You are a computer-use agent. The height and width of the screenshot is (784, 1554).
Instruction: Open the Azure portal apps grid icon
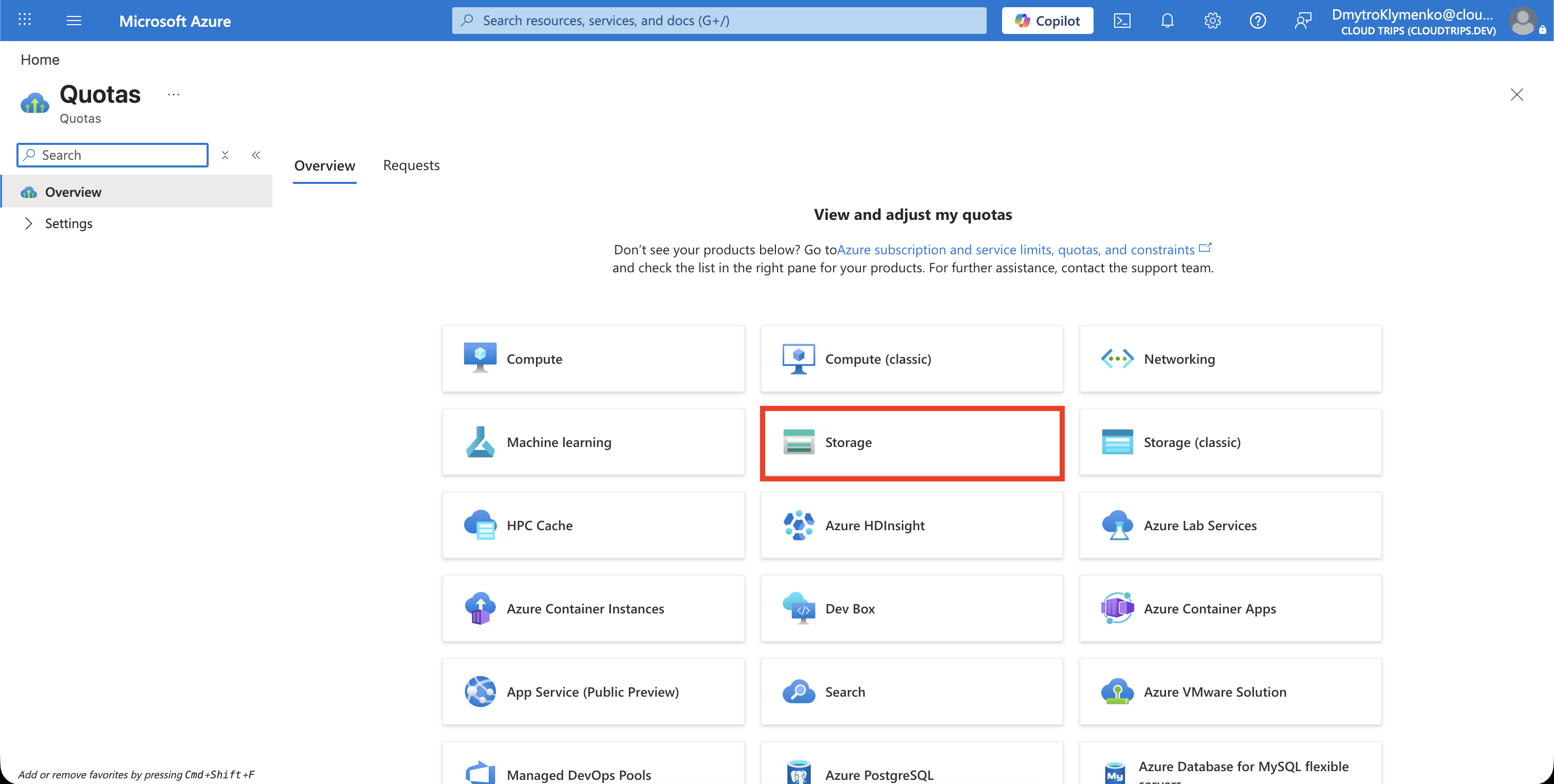(x=25, y=20)
